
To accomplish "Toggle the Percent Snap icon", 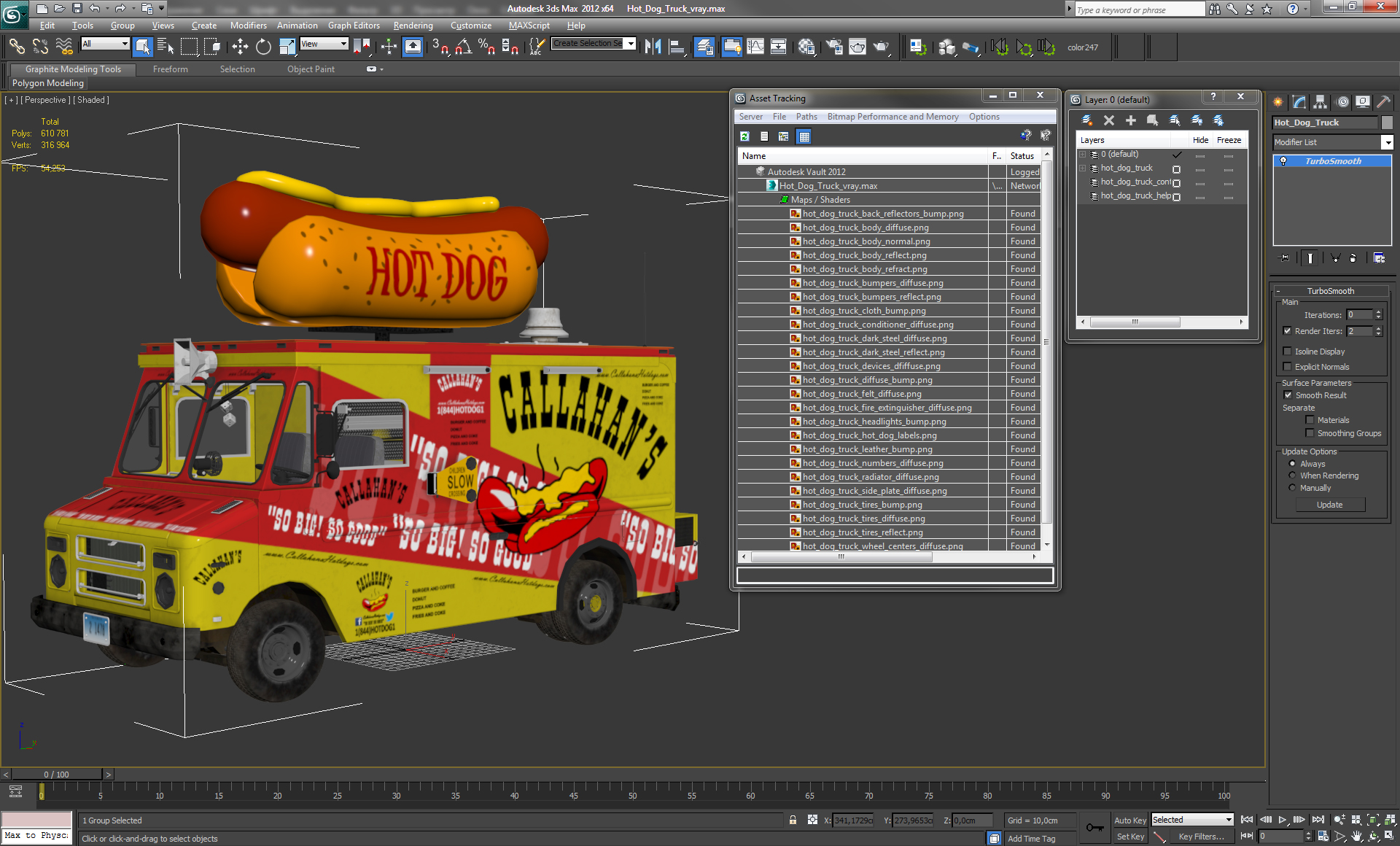I will 486,47.
